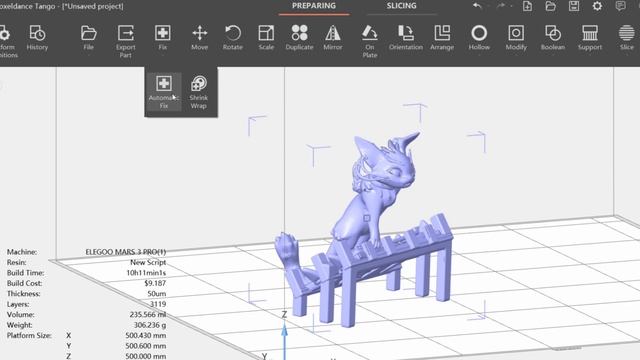
Task: Click the save disk icon
Action: point(574,6)
